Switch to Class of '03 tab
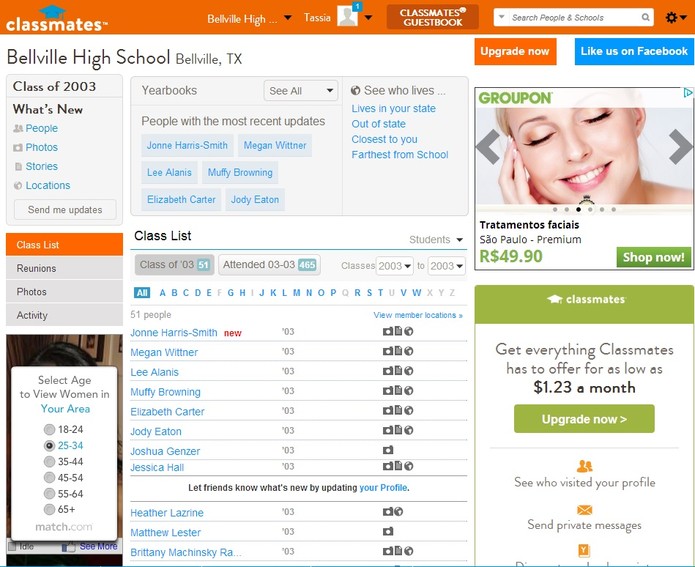Viewport: 695px width, 567px height. click(x=174, y=265)
